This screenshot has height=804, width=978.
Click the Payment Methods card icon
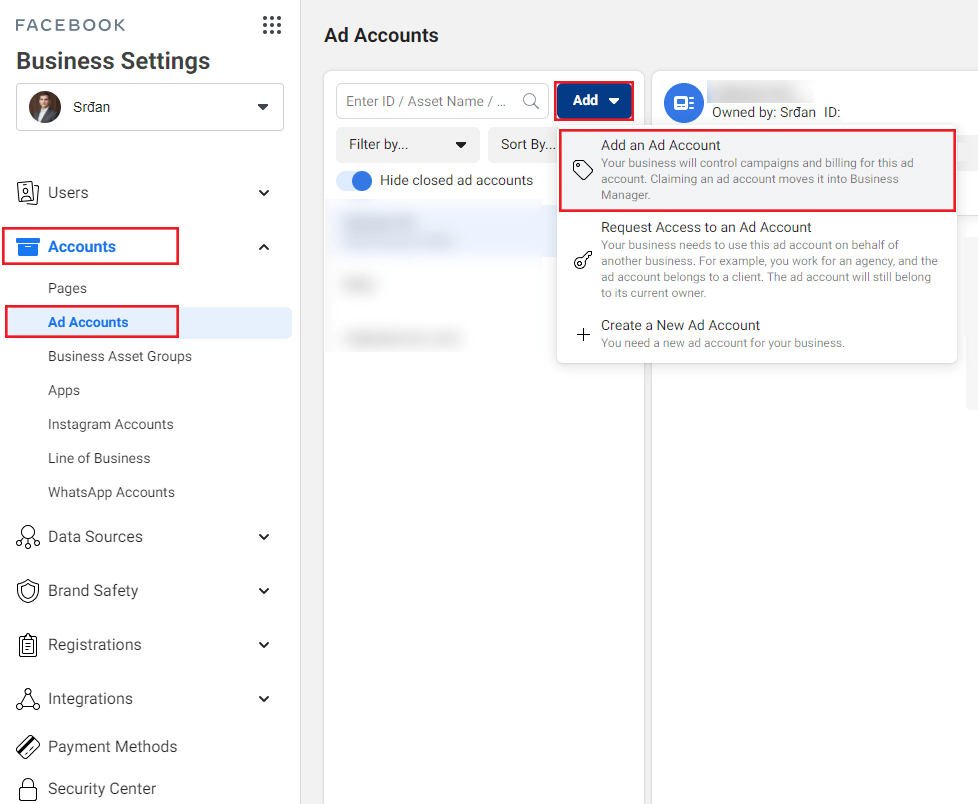coord(27,747)
